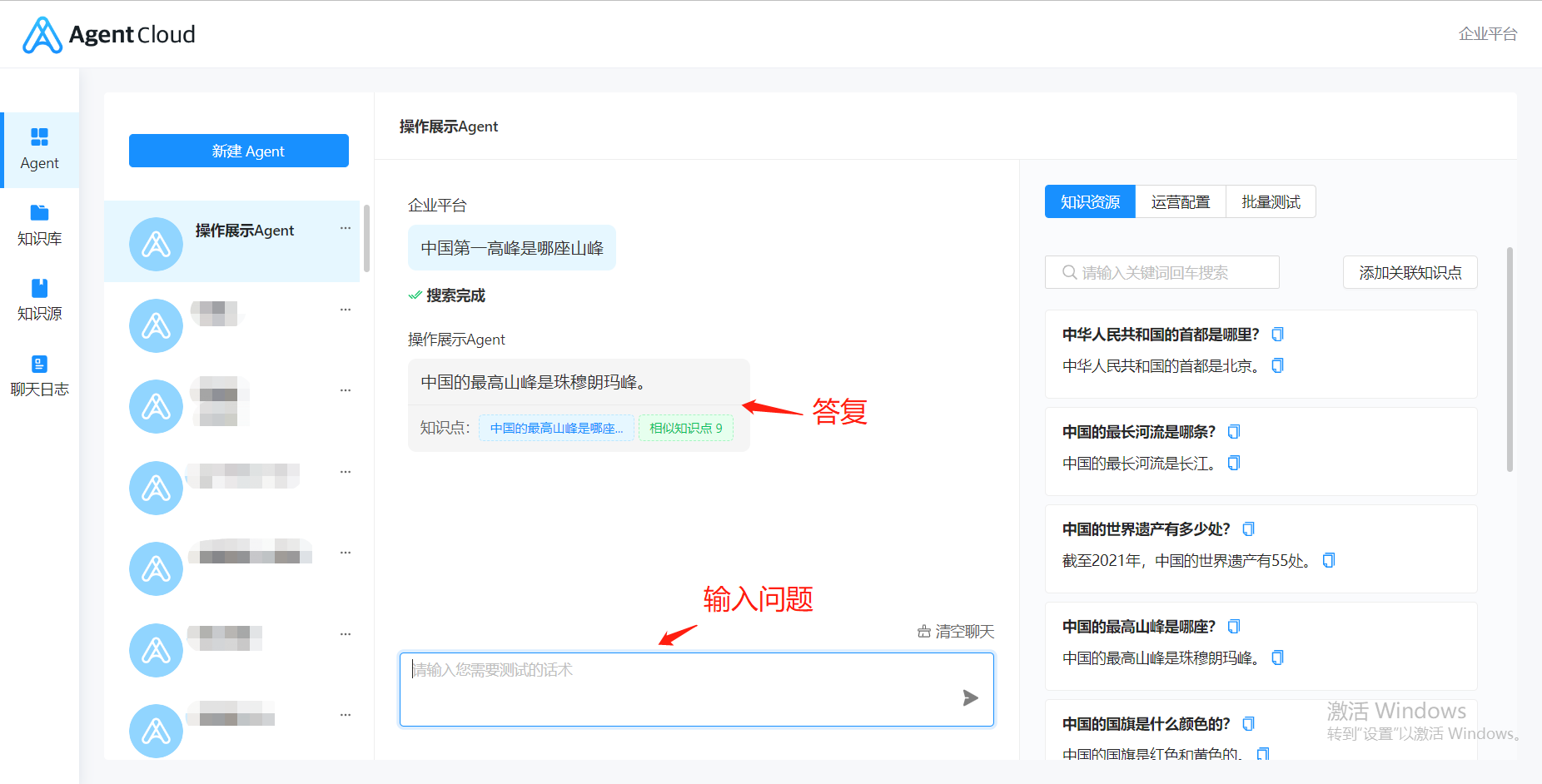
Task: Click the reply 中国的最高山峰是珠穆朗玛峰 in chat
Action: 533,382
